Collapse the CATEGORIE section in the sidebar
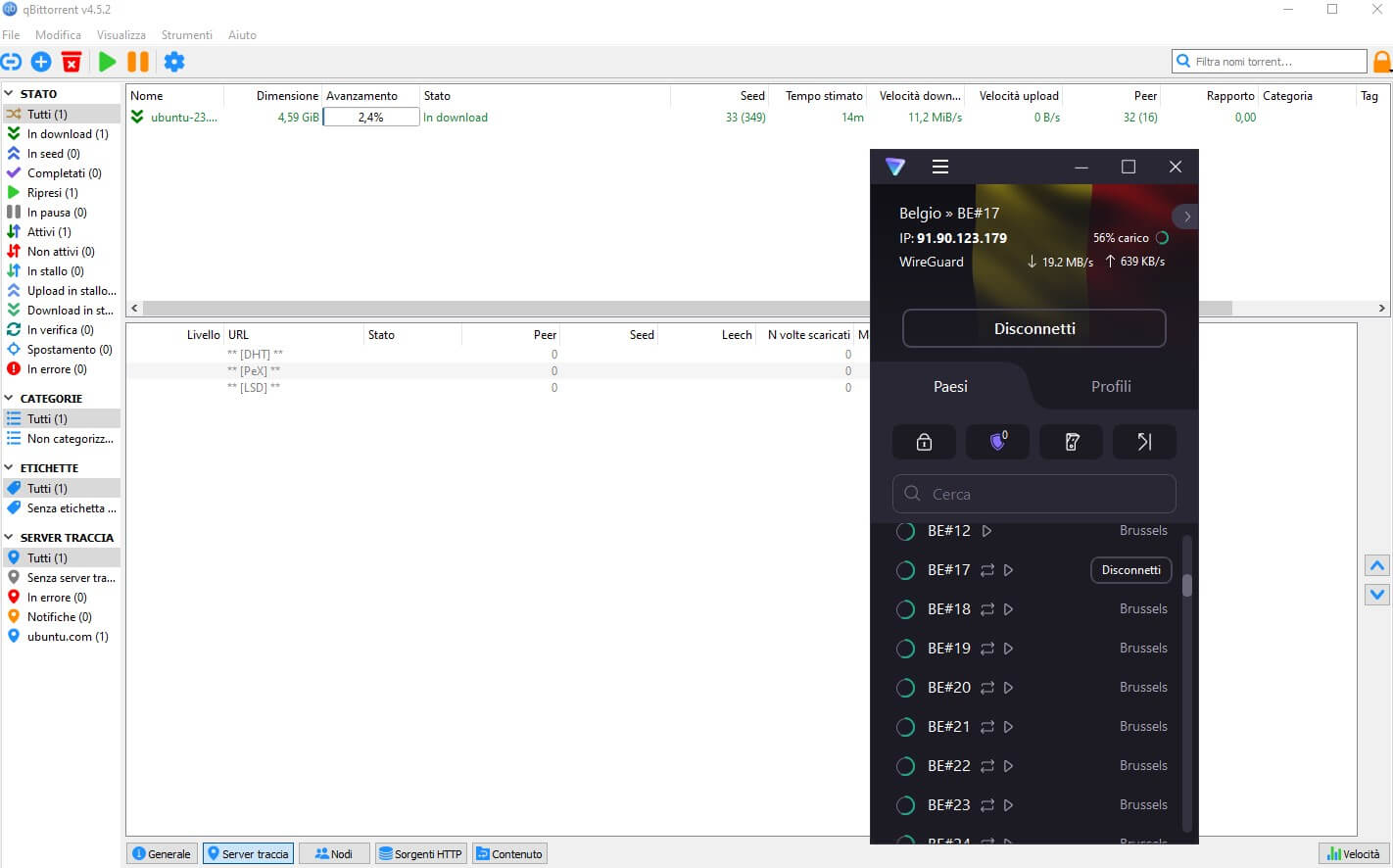Image resolution: width=1393 pixels, height=868 pixels. point(9,399)
